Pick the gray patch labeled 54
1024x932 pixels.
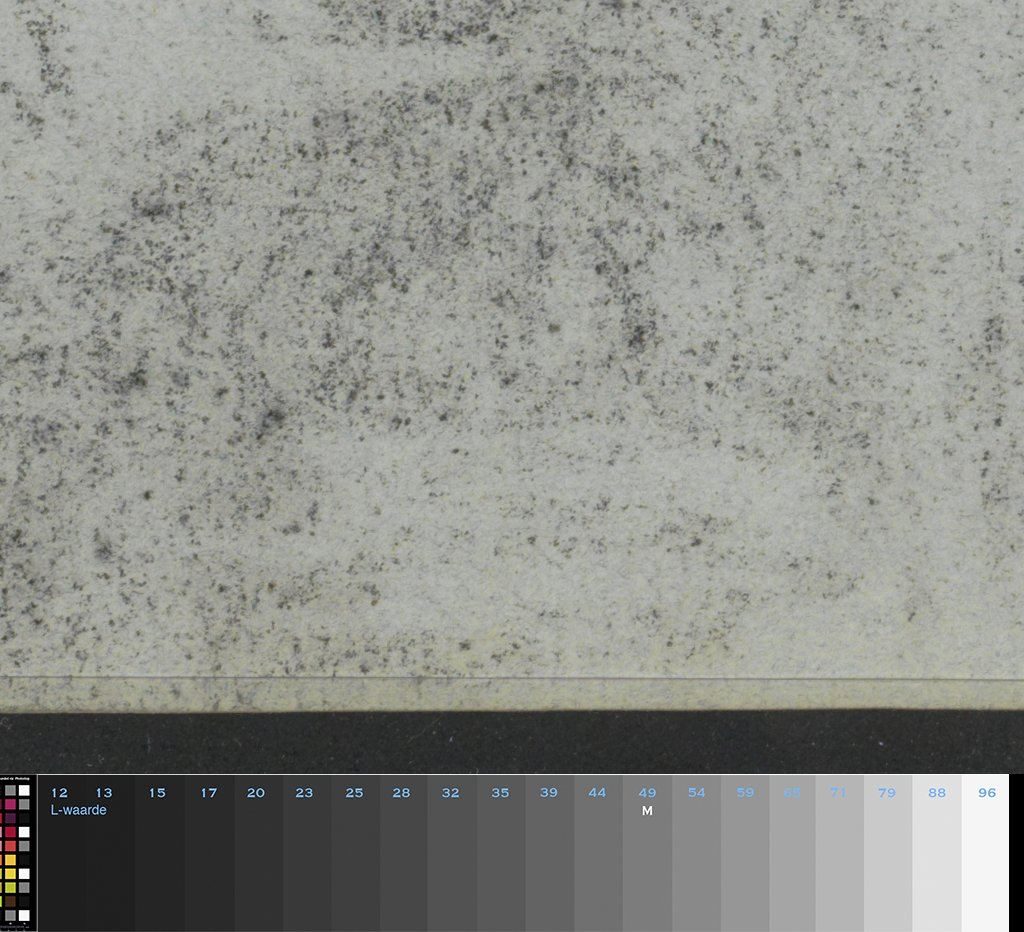(696, 860)
